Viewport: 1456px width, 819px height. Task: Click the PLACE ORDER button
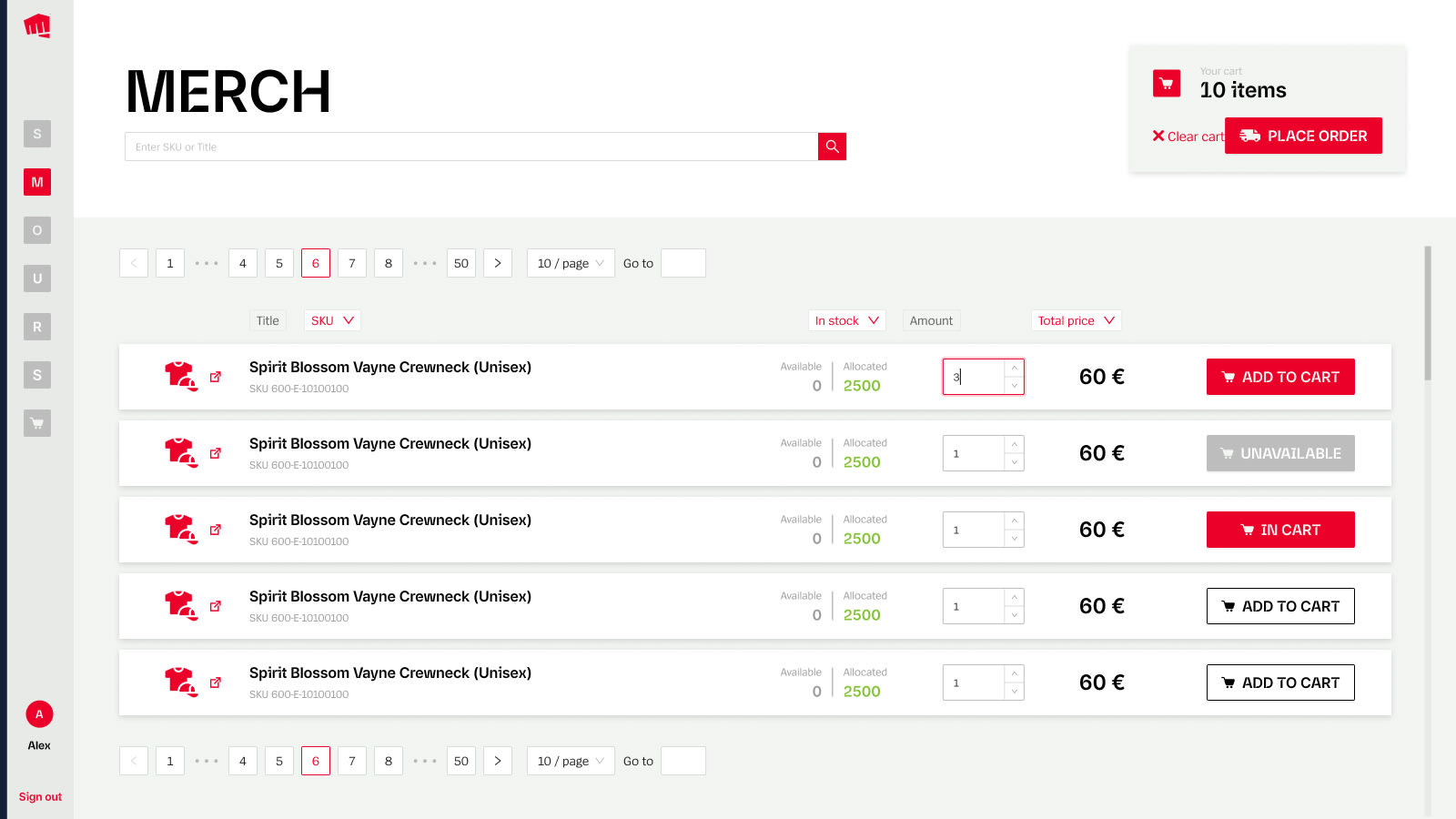tap(1303, 136)
